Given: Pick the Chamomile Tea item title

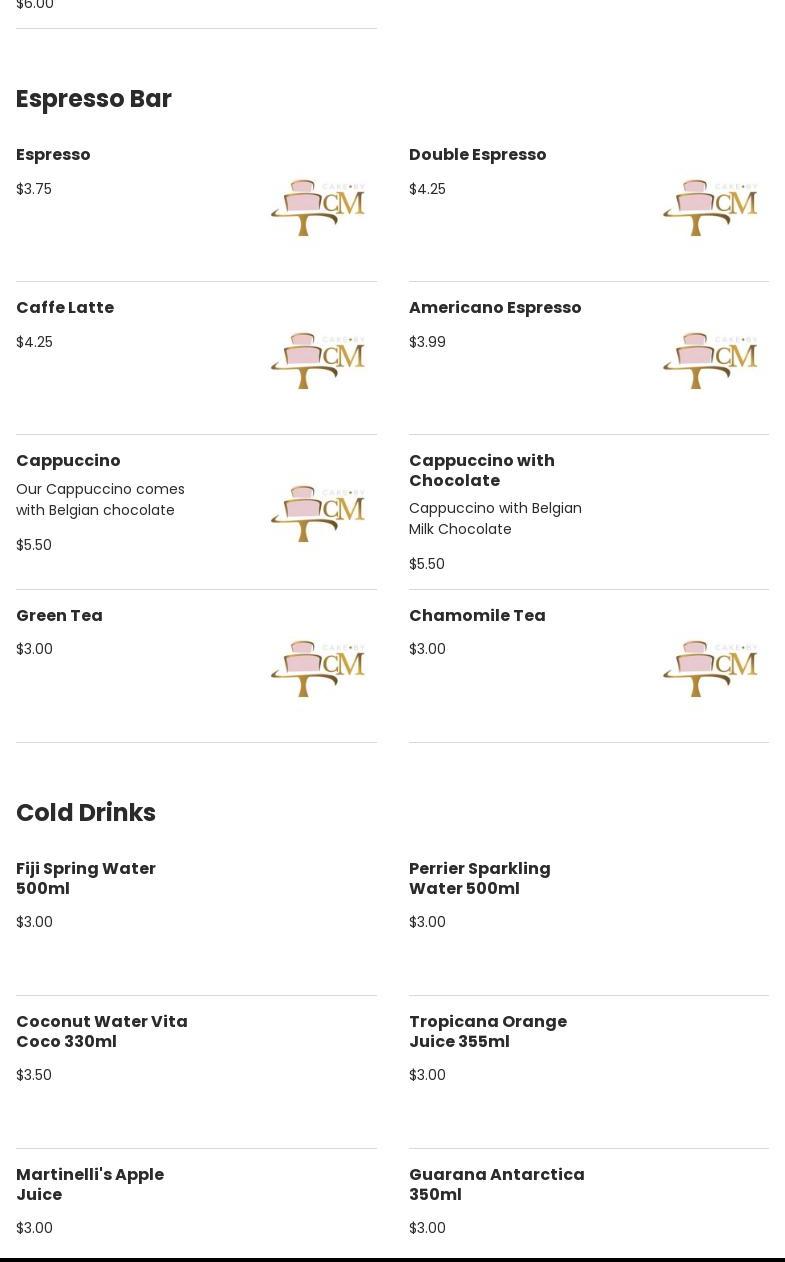Looking at the screenshot, I should (477, 616).
